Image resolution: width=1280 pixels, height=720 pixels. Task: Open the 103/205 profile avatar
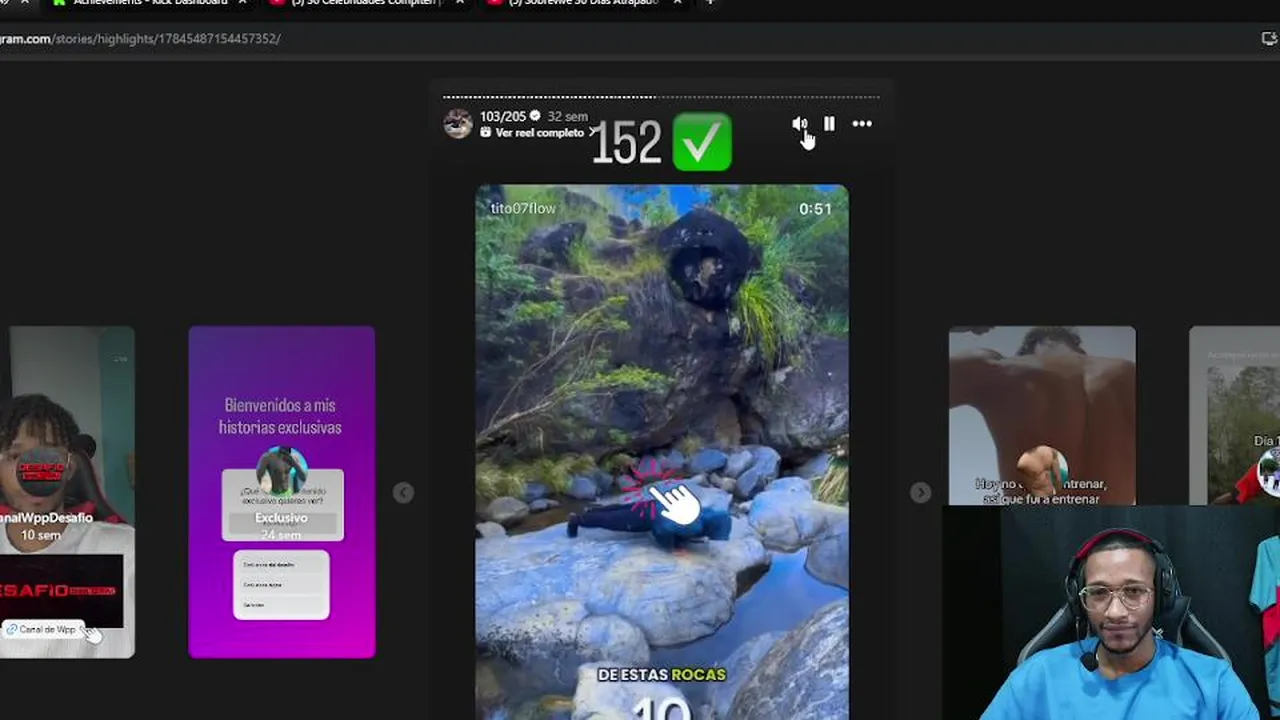(458, 124)
